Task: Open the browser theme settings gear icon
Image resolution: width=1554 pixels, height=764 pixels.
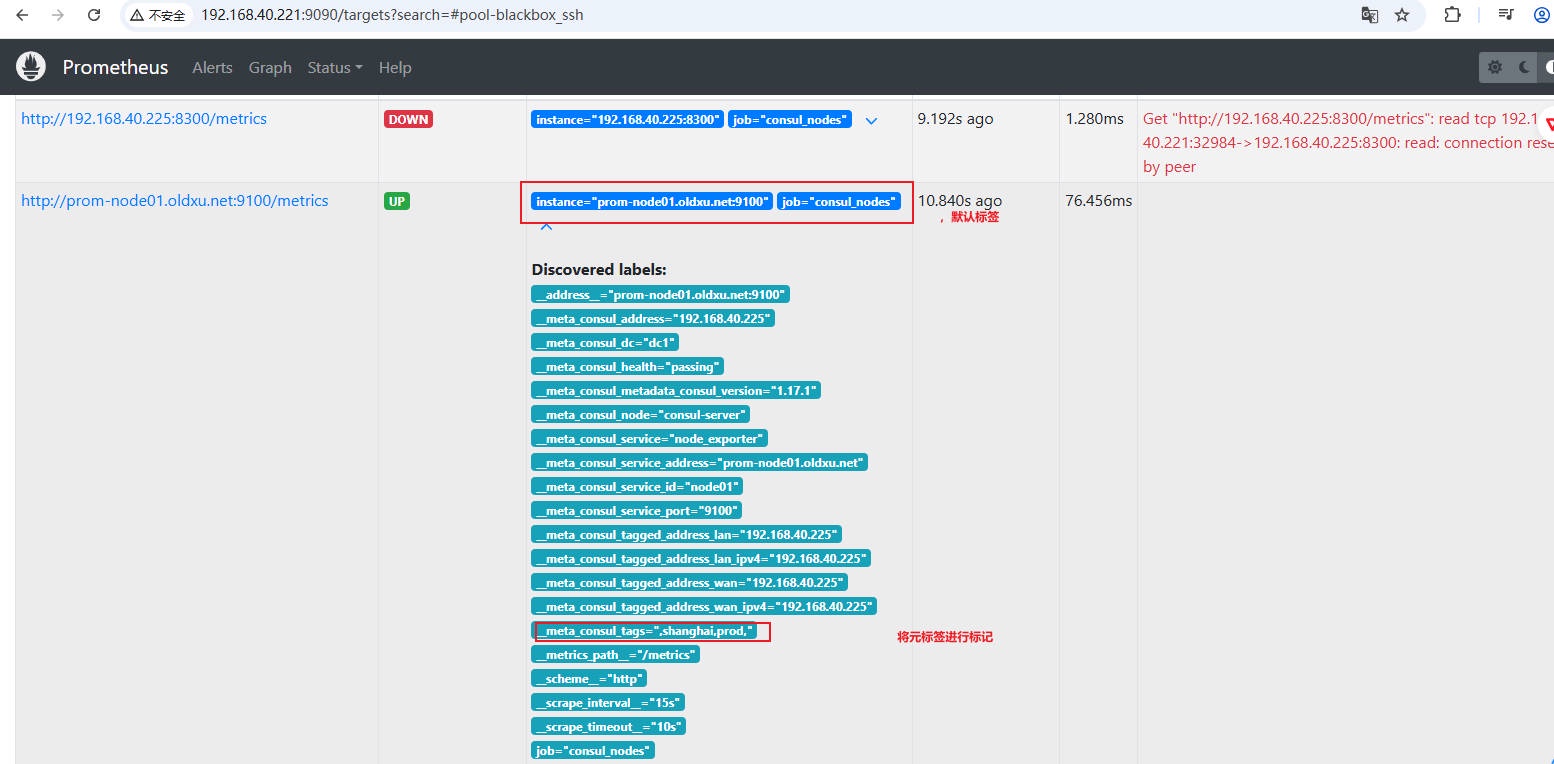Action: 1495,67
